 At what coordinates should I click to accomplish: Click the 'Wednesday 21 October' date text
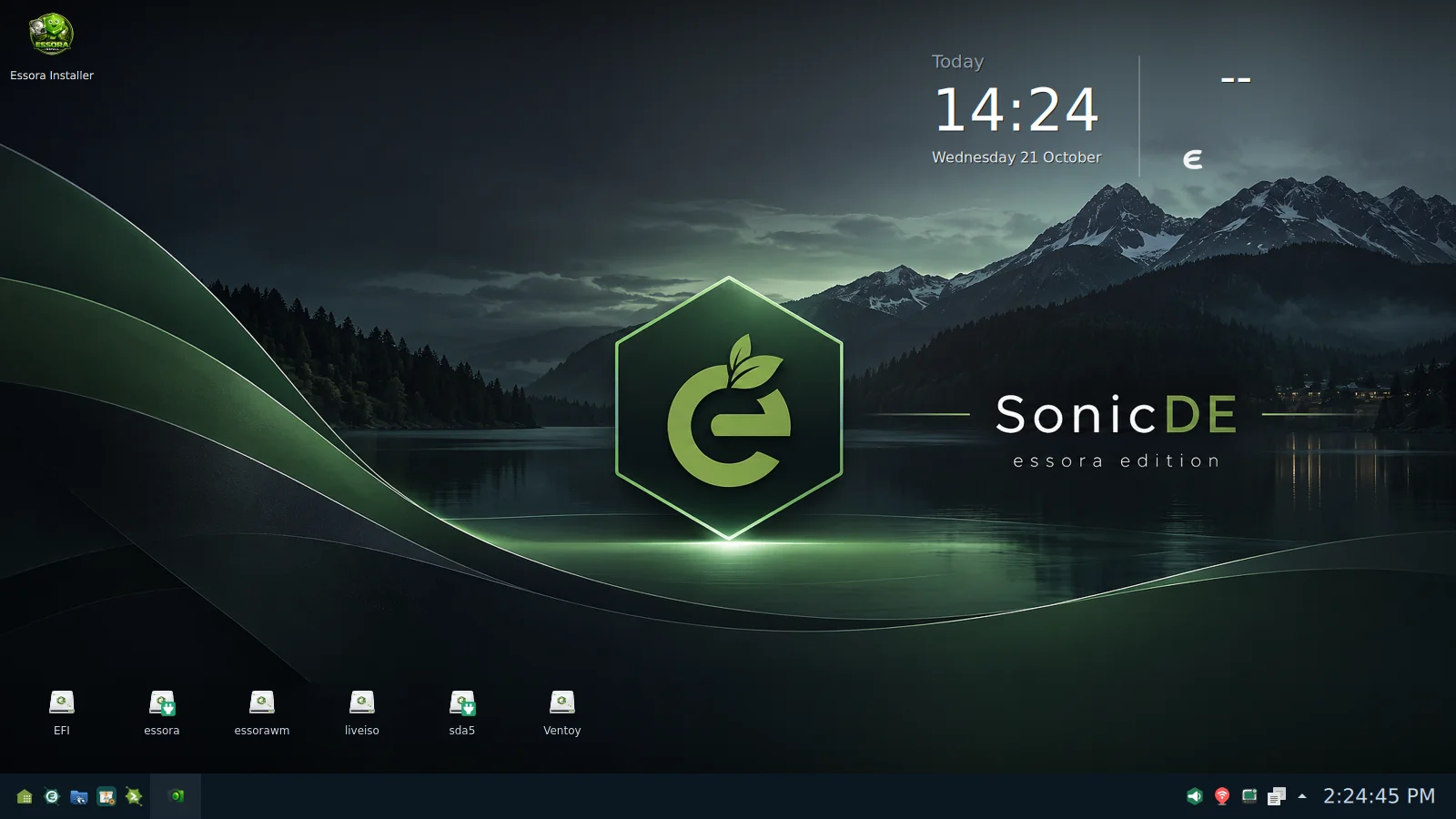1016,157
